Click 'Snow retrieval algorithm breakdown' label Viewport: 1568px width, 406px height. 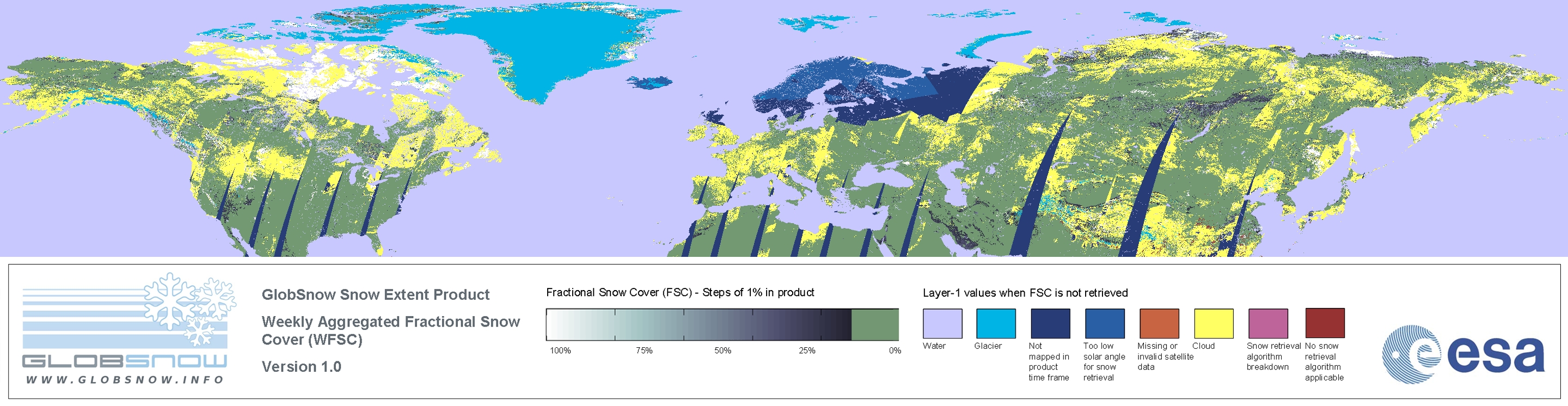point(1273,356)
